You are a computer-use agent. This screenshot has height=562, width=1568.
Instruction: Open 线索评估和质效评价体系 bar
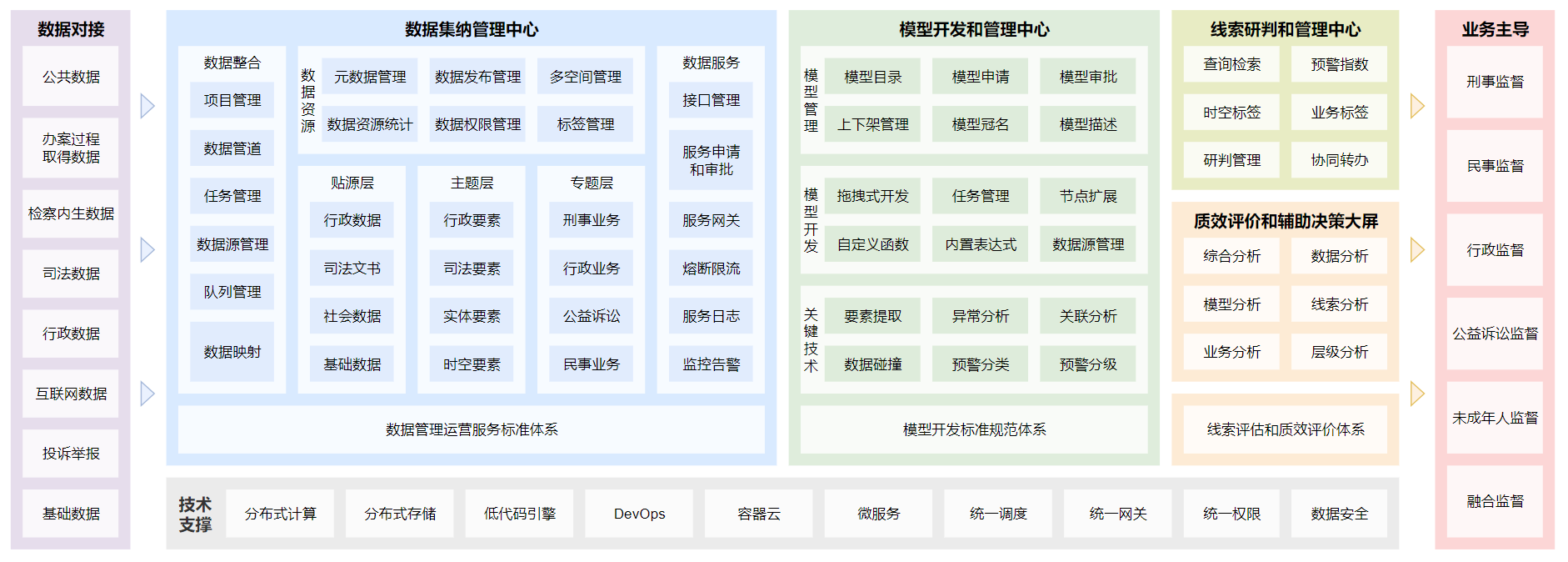1285,429
